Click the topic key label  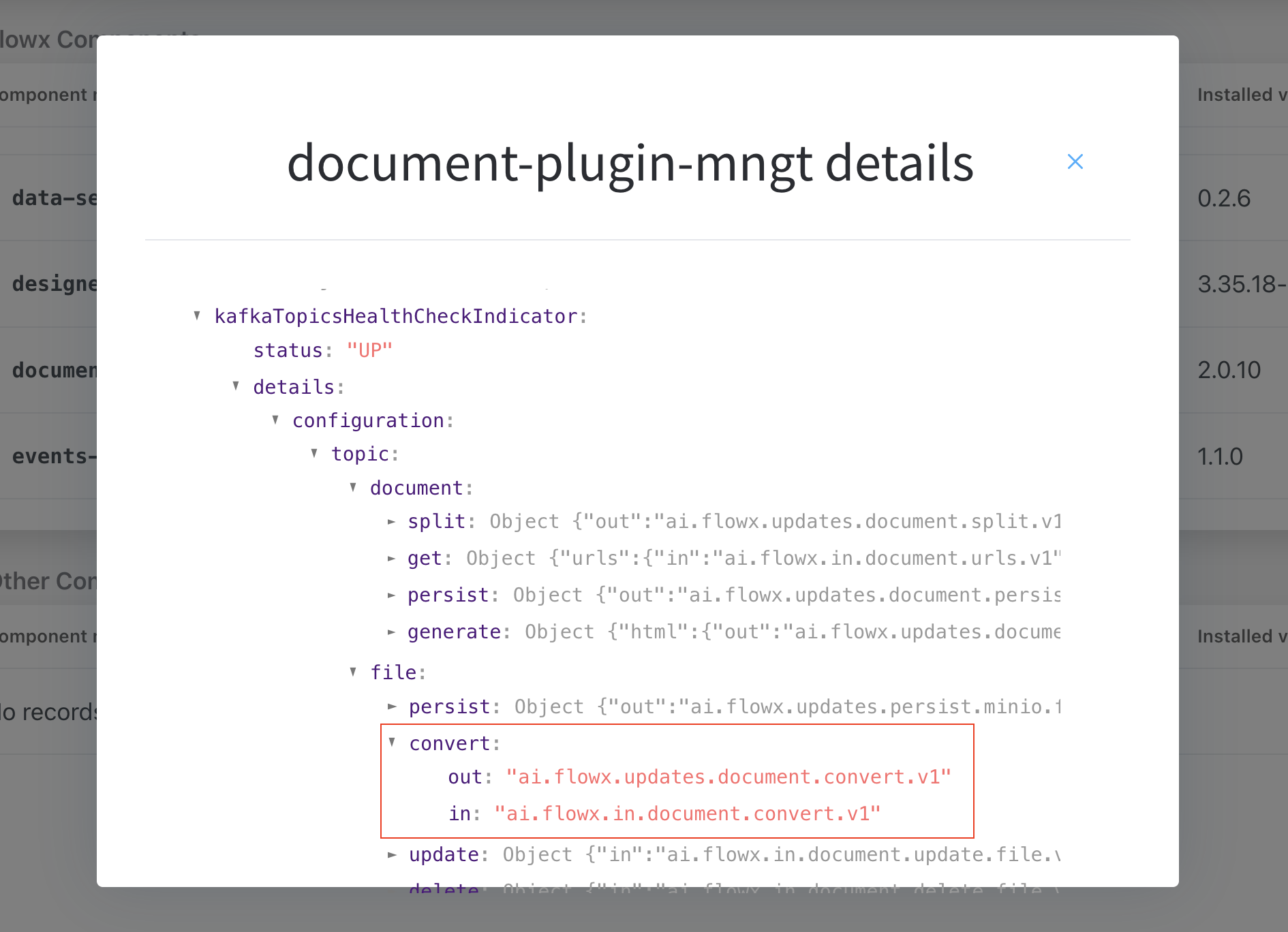point(360,454)
